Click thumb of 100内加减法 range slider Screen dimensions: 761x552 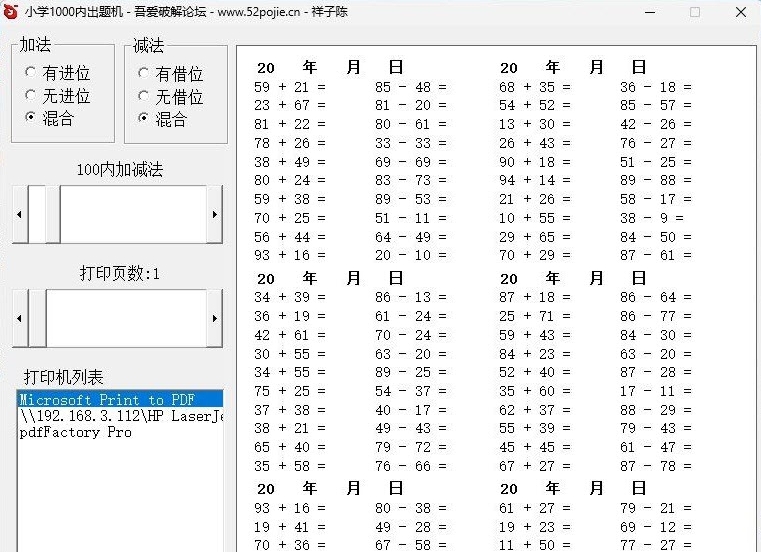[53, 214]
